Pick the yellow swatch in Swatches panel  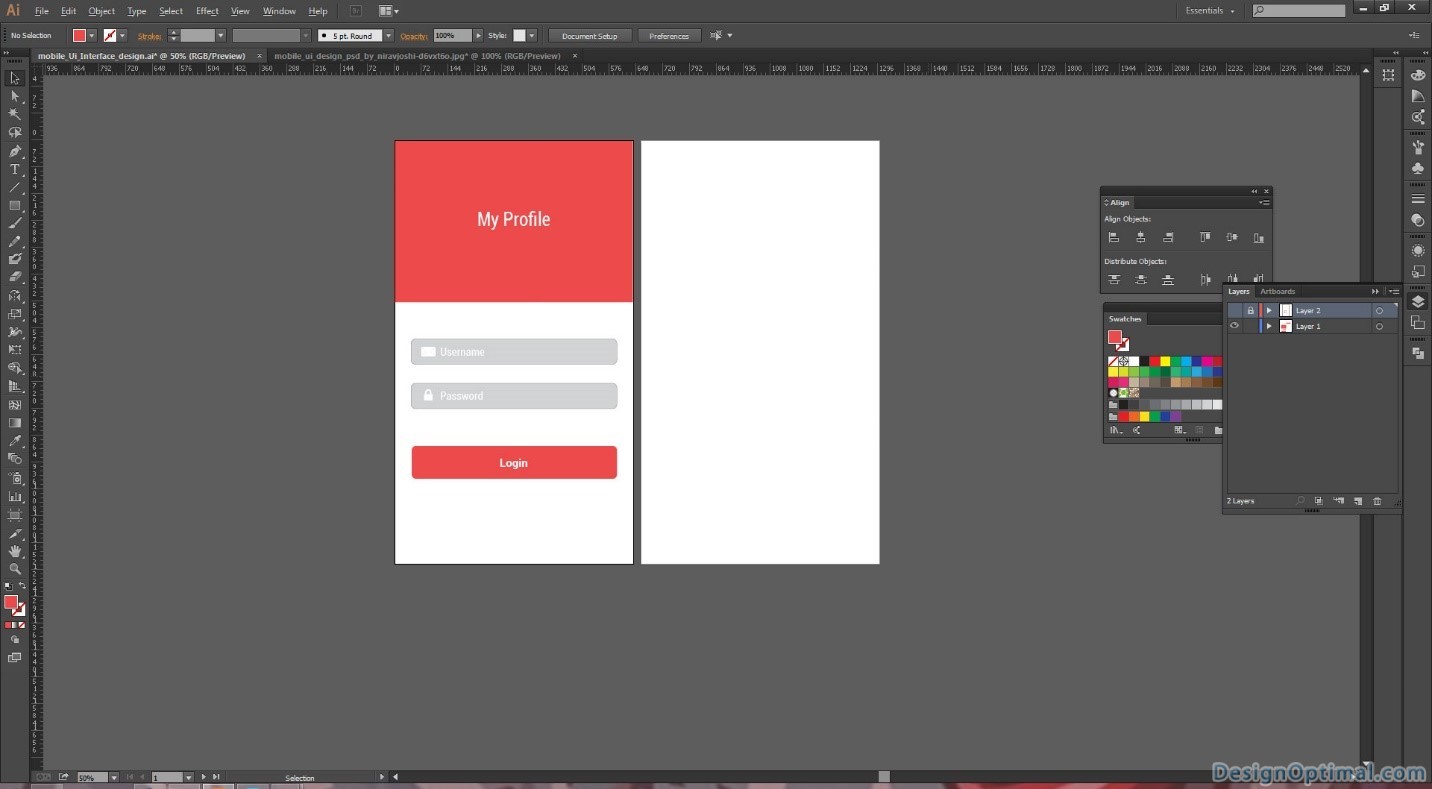(x=1164, y=361)
